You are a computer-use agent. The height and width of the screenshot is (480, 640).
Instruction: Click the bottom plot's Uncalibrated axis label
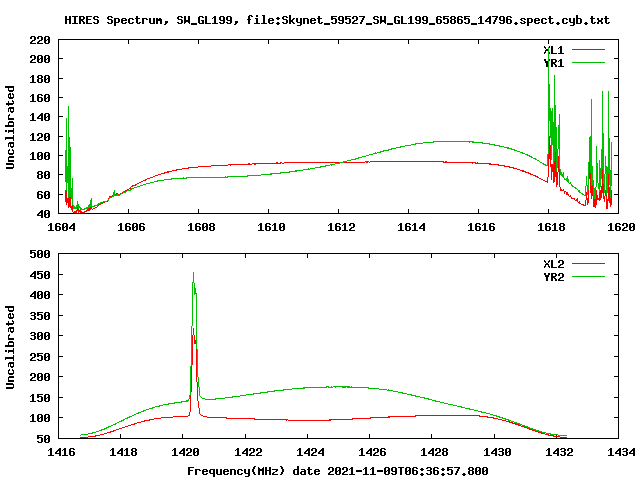click(10, 347)
